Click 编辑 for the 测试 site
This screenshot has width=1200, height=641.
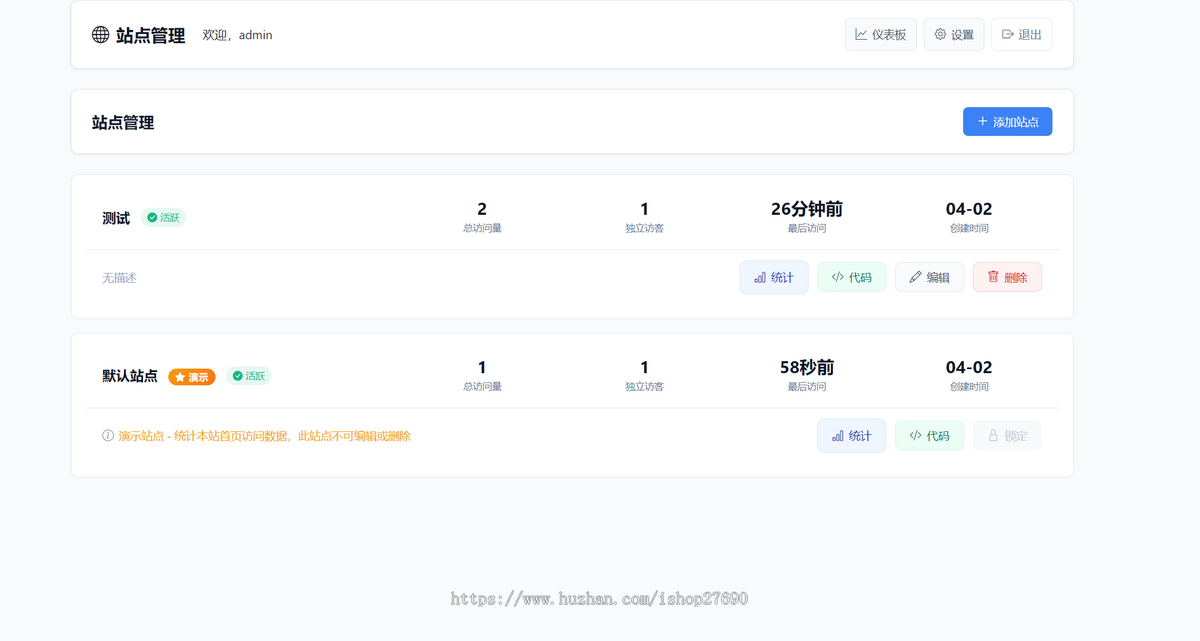coord(930,277)
